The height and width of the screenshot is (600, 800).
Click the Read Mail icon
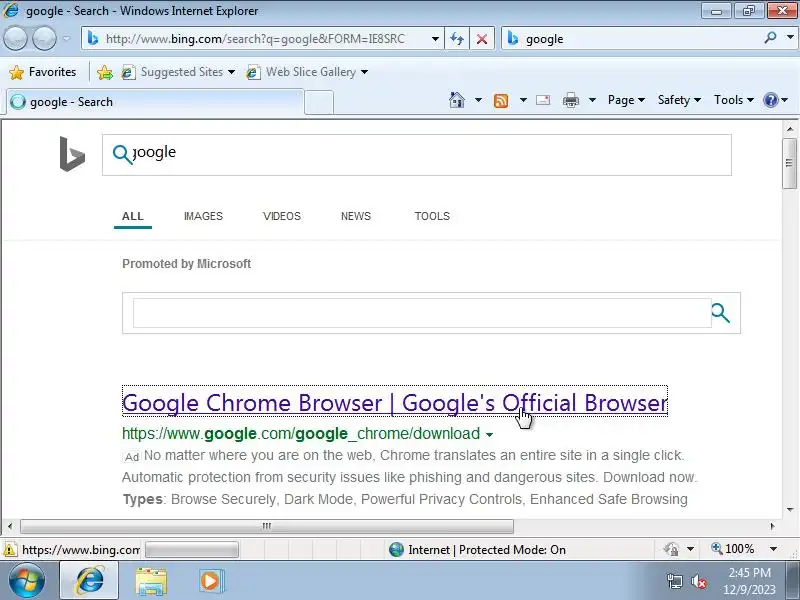pyautogui.click(x=543, y=100)
